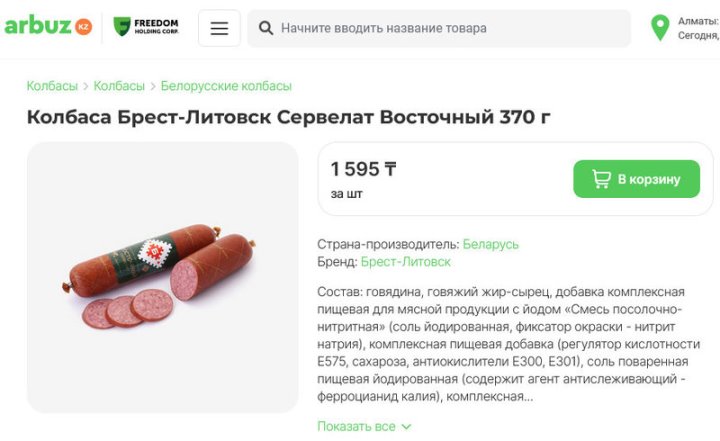Click the arbuz.kz logo
This screenshot has height=441, width=720.
point(47,27)
